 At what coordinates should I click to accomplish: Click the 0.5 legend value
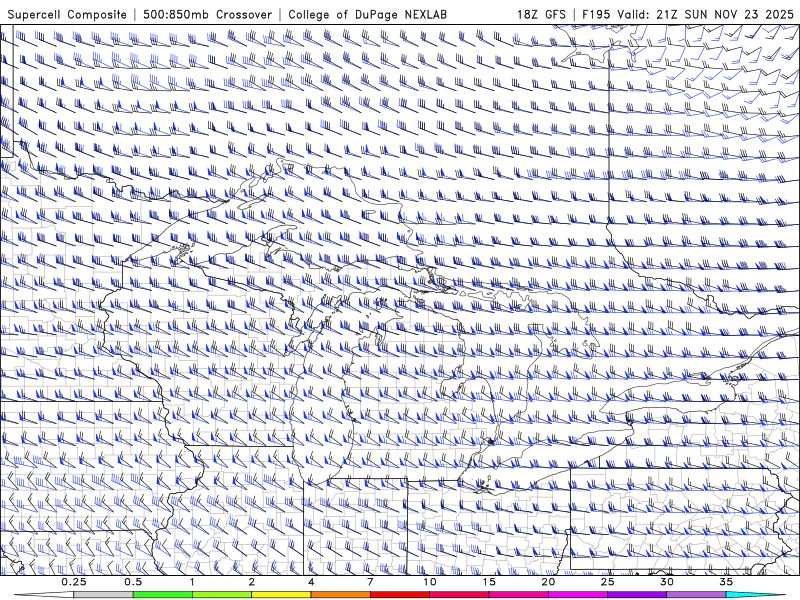[x=133, y=582]
